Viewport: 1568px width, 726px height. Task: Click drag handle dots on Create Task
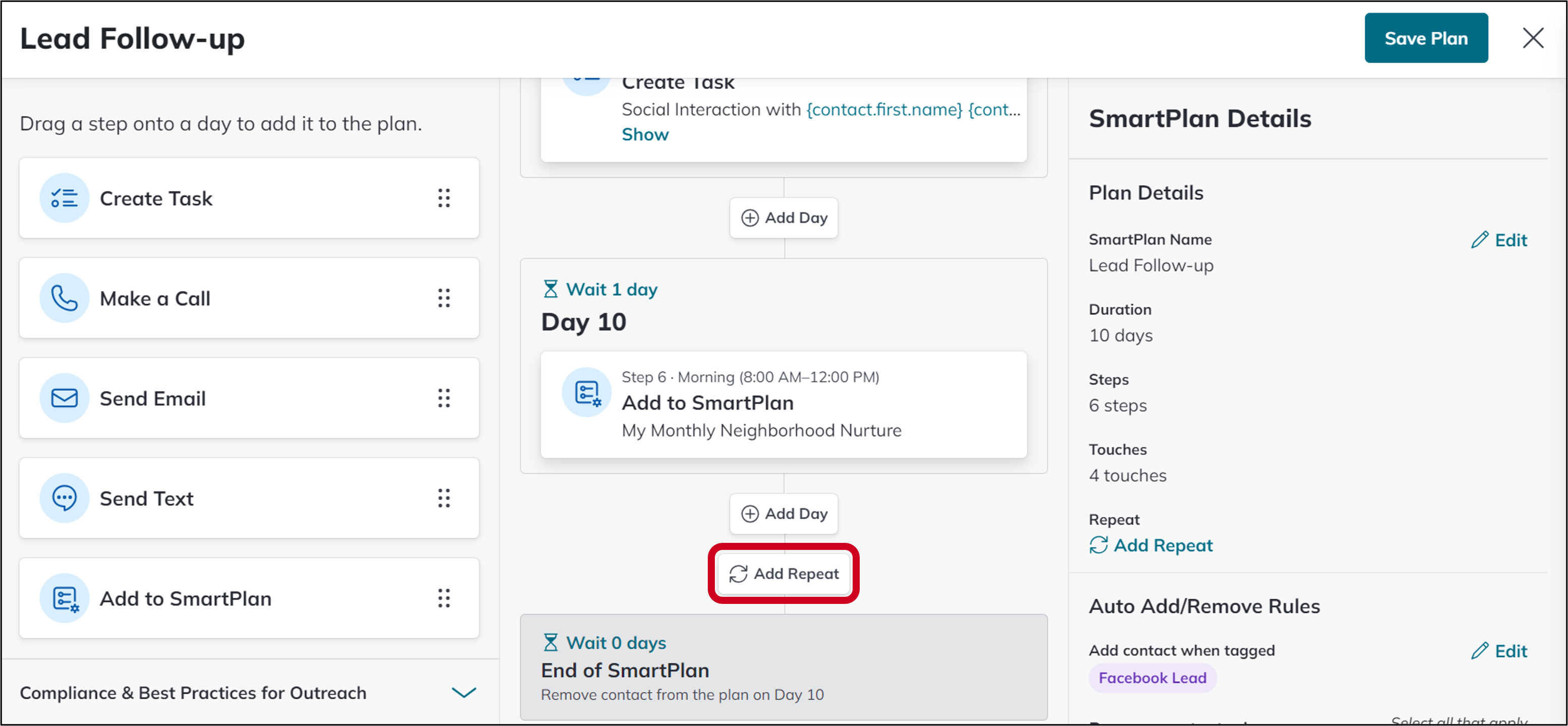click(x=444, y=198)
